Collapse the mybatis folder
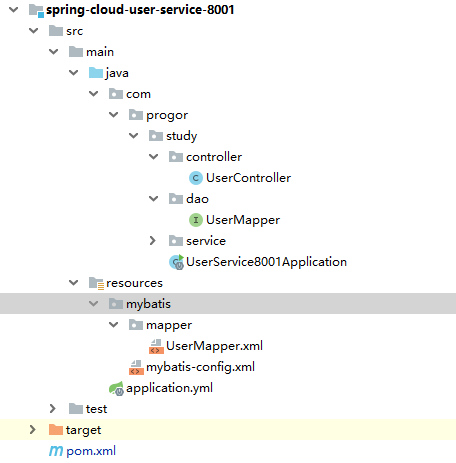The height and width of the screenshot is (463, 456). point(93,304)
